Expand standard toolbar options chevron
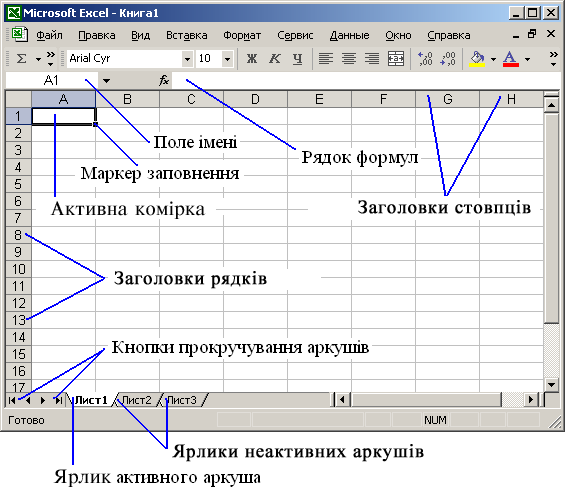 [51, 59]
